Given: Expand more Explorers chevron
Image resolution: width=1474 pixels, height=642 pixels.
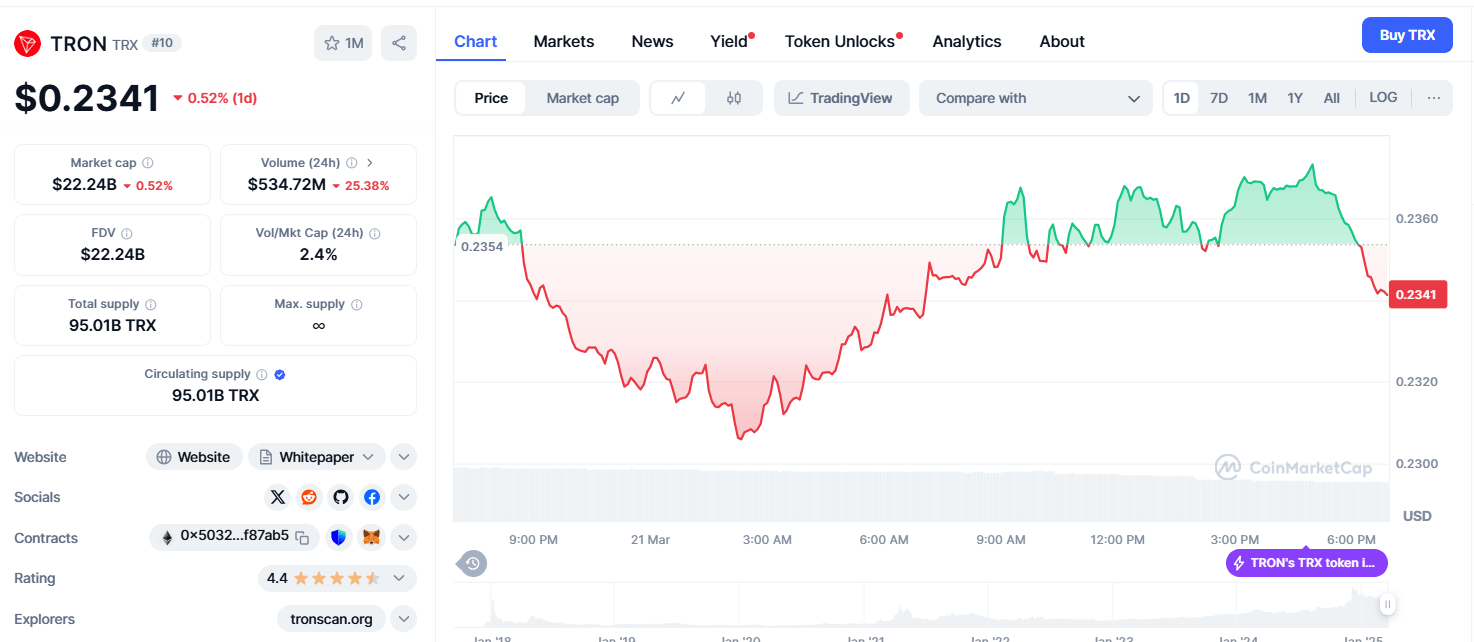Looking at the screenshot, I should tap(403, 619).
